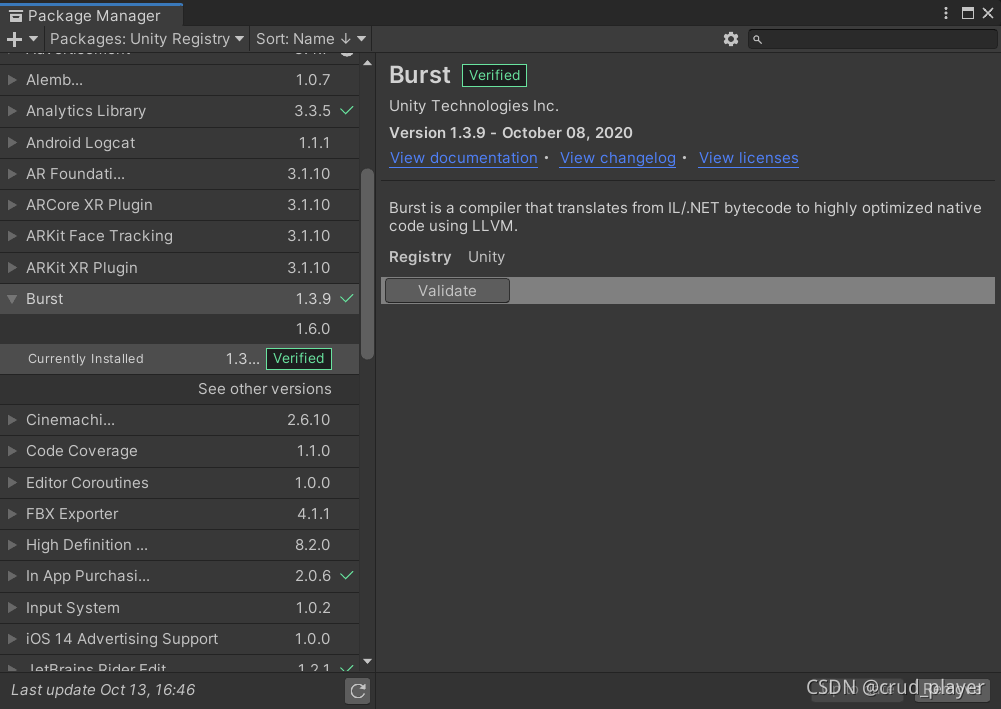The width and height of the screenshot is (1001, 709).
Task: Click the search magnifier icon
Action: (x=757, y=40)
